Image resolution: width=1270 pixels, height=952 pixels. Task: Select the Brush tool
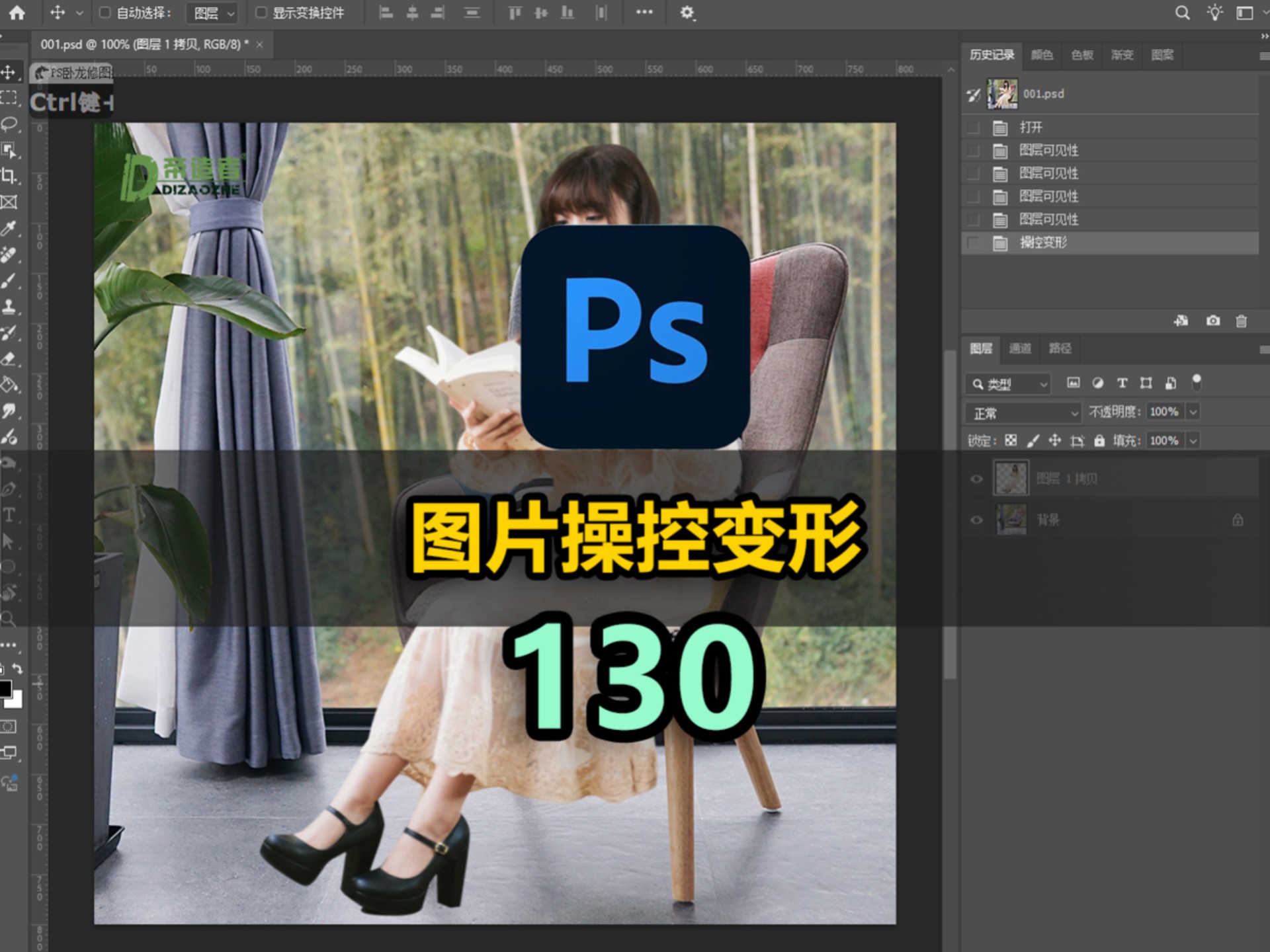pyautogui.click(x=9, y=280)
